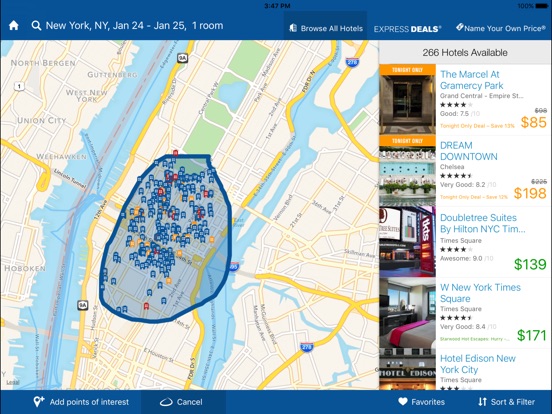
Task: Click the Add points of interest pin icon
Action: click(x=38, y=401)
